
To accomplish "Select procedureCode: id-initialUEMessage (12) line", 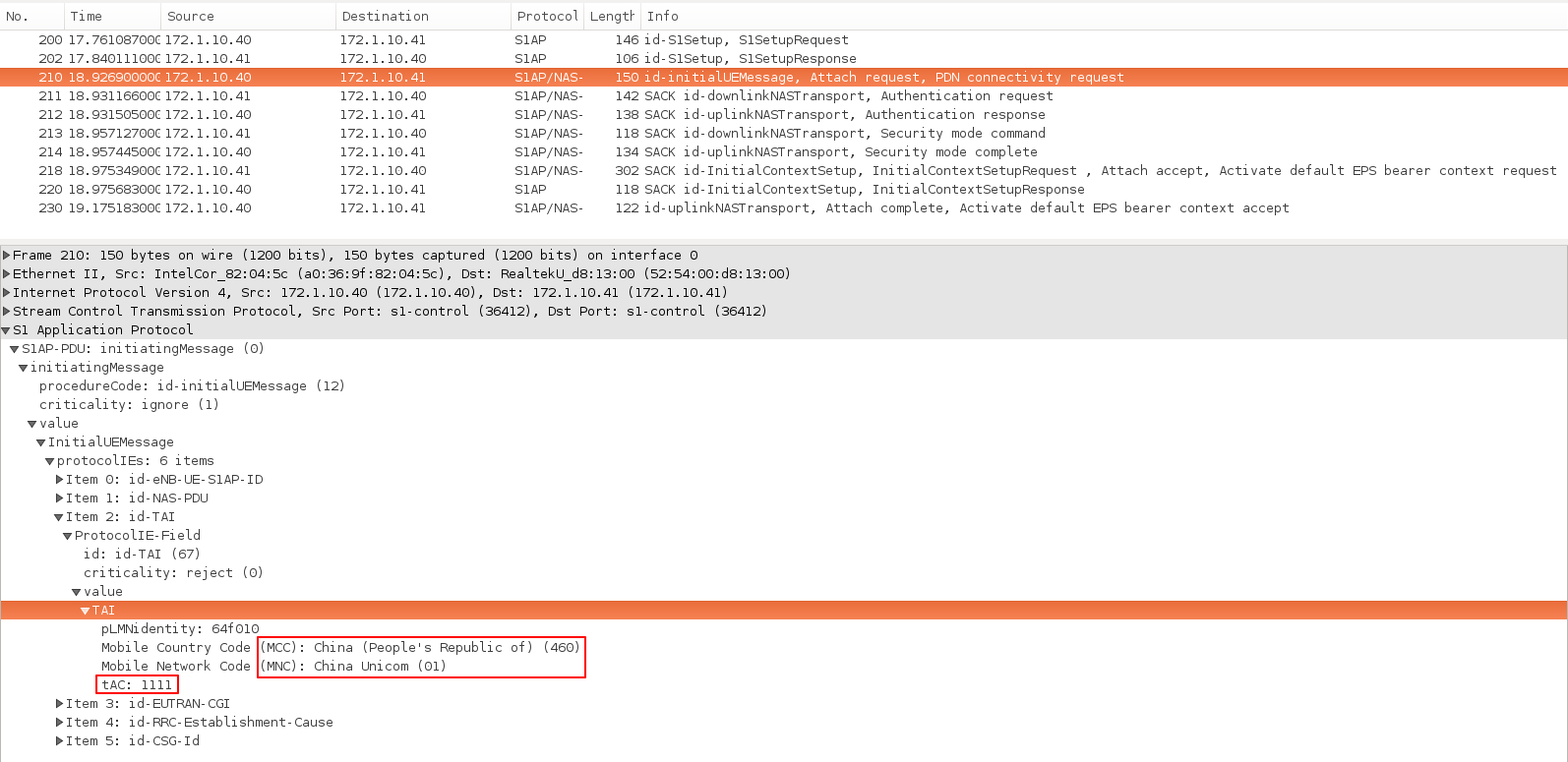I will click(x=192, y=386).
